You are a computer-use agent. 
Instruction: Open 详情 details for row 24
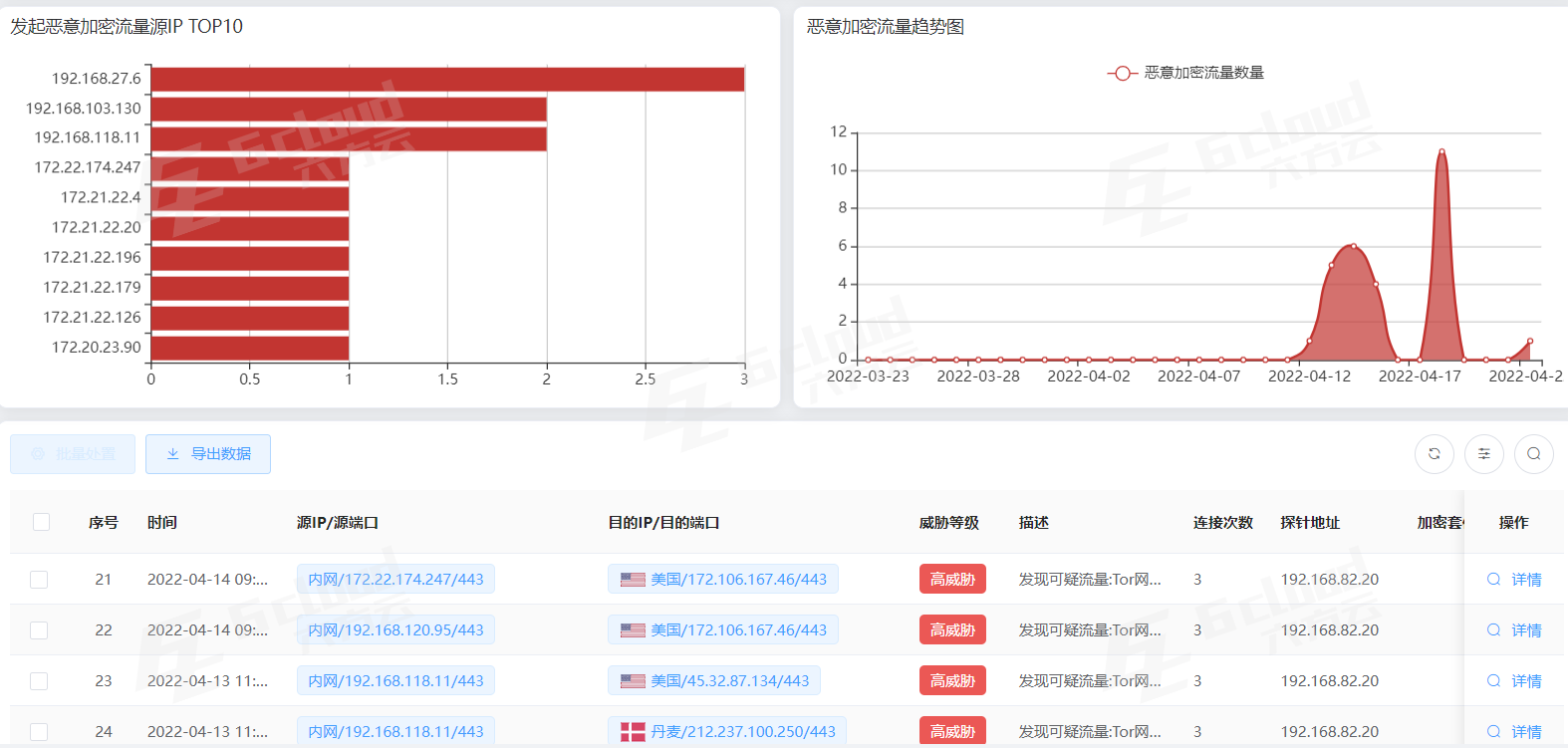[x=1514, y=732]
